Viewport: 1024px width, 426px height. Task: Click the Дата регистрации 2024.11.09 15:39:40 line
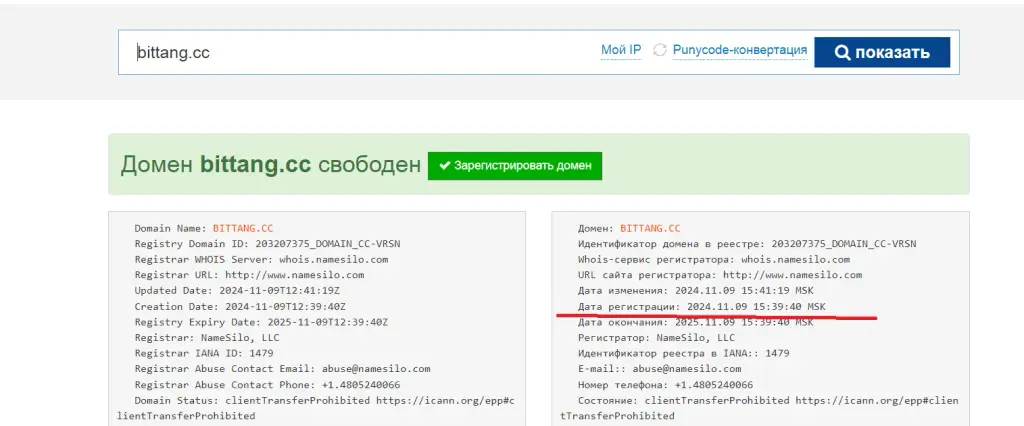(701, 306)
